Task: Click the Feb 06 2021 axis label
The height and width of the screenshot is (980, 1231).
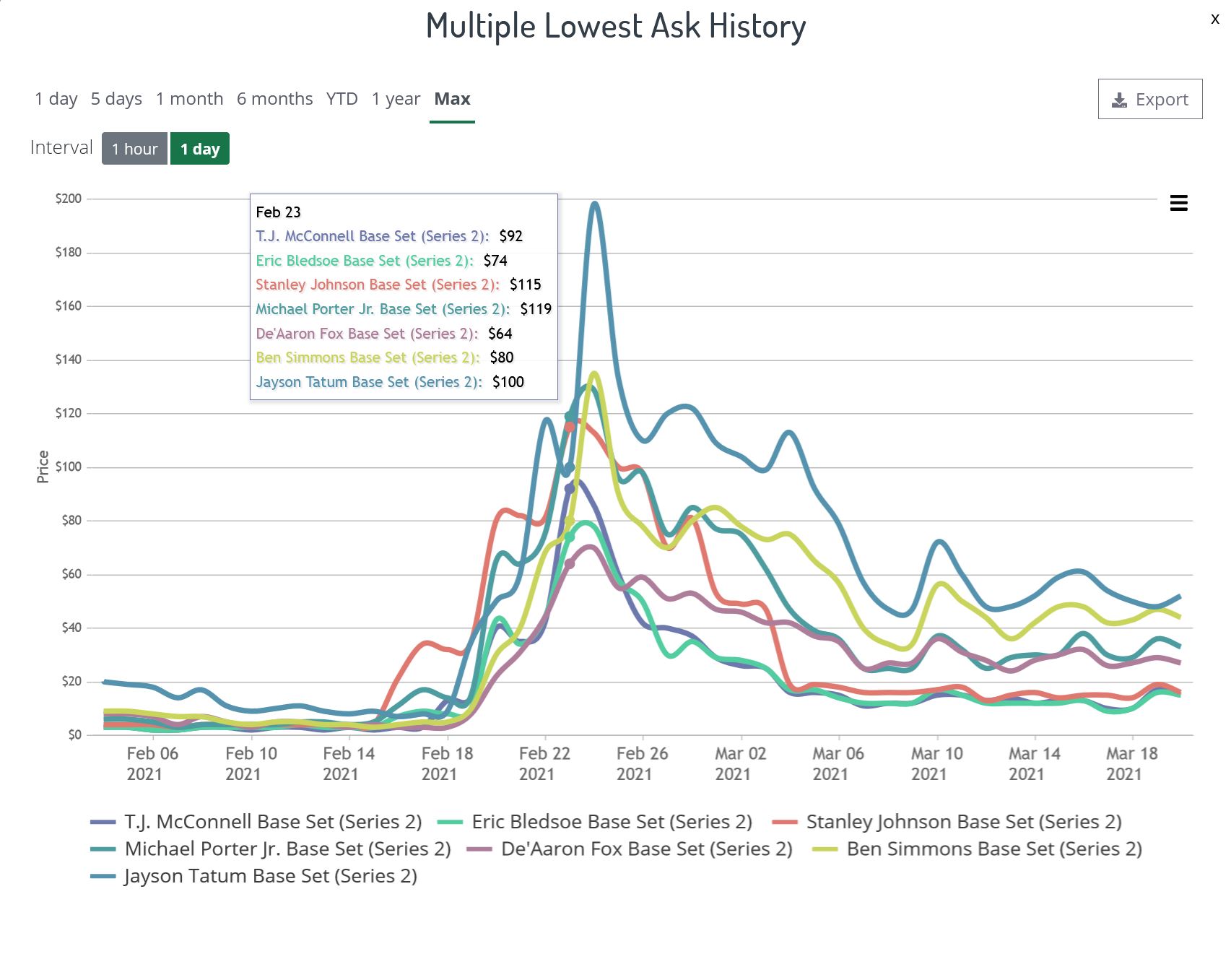Action: tap(152, 763)
